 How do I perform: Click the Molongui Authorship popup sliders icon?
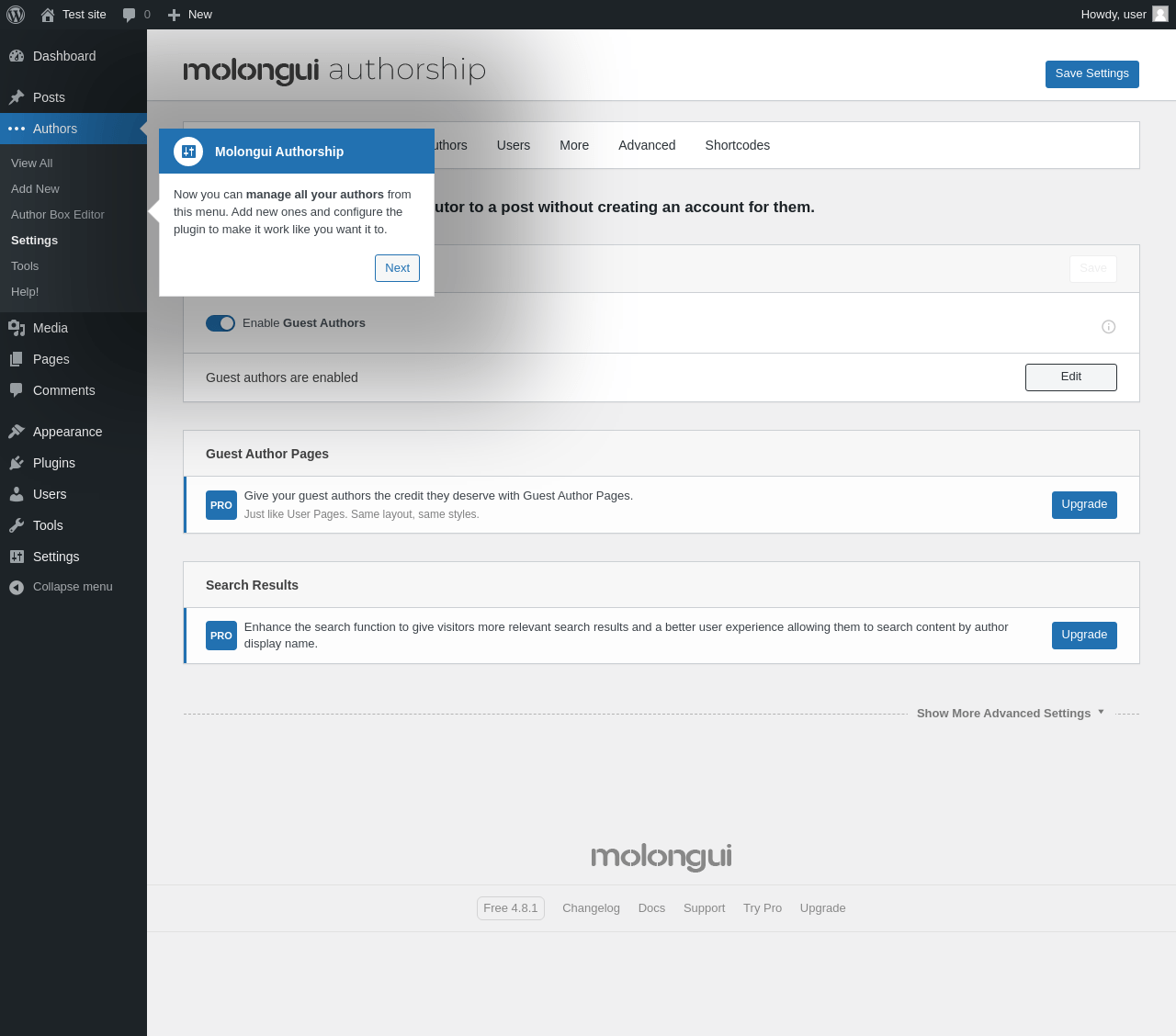tap(188, 152)
